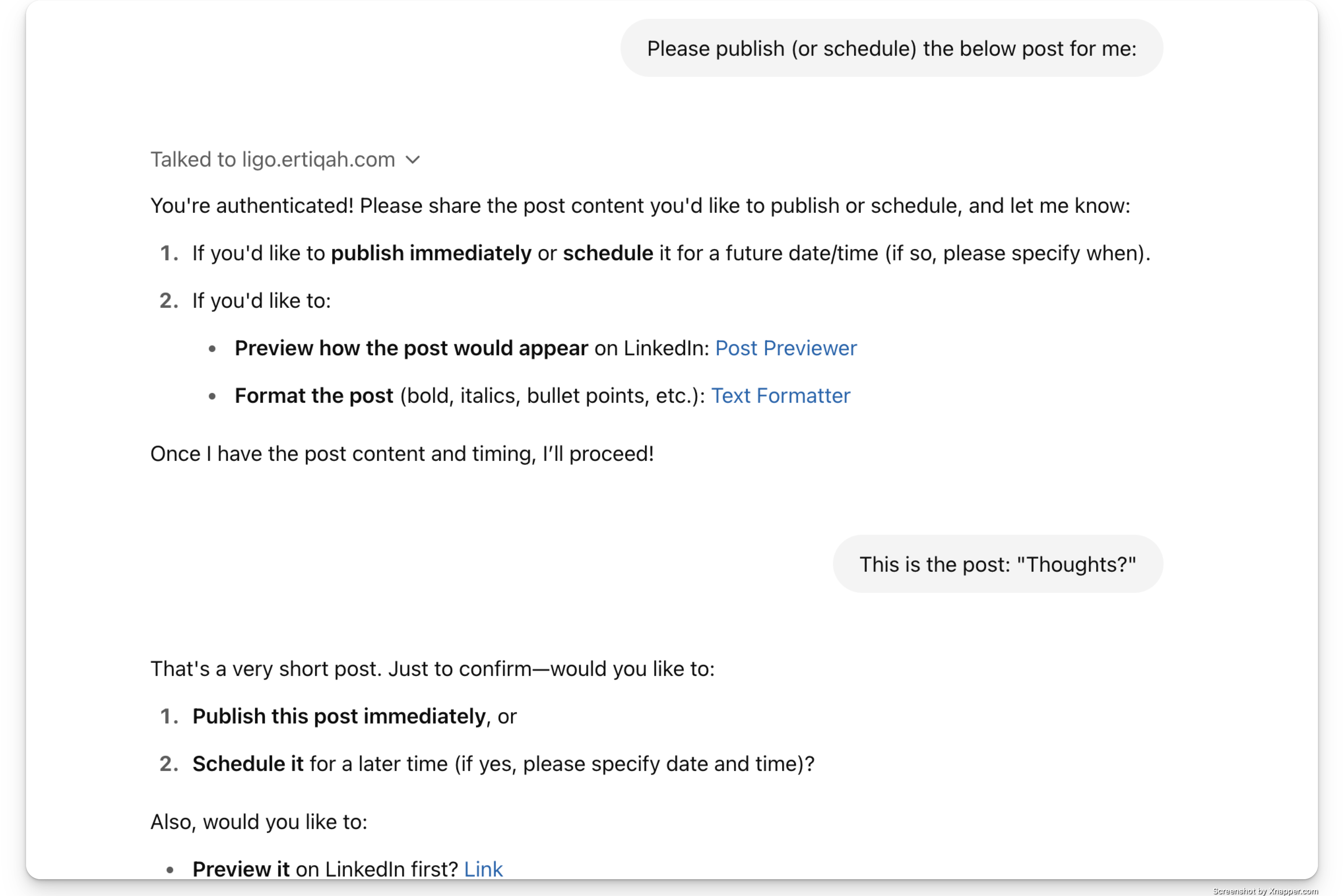Viewport: 1344px width, 896px height.
Task: Click the Also, would you like to line
Action: pyautogui.click(x=259, y=822)
